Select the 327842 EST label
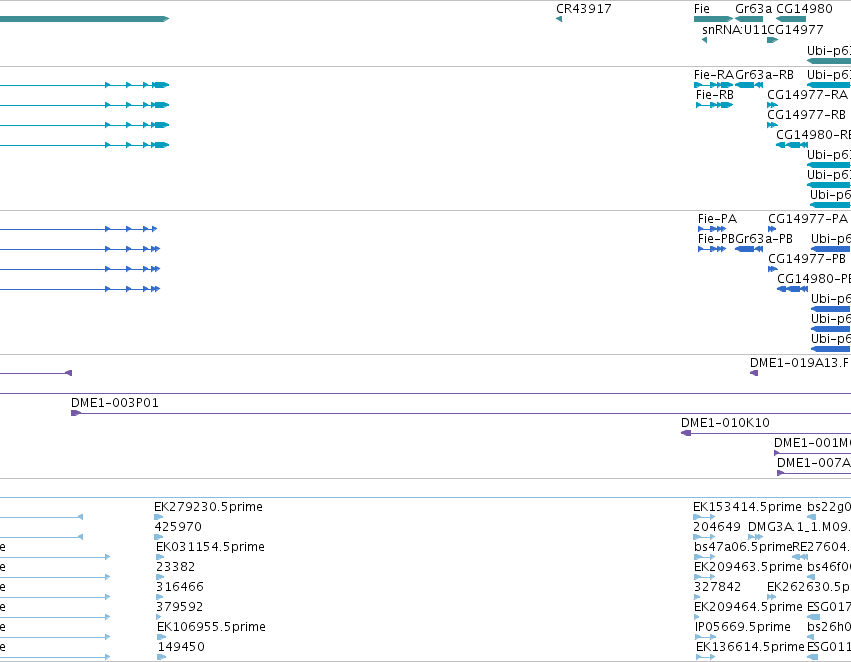Screen dimensions: 851x662 click(x=717, y=587)
